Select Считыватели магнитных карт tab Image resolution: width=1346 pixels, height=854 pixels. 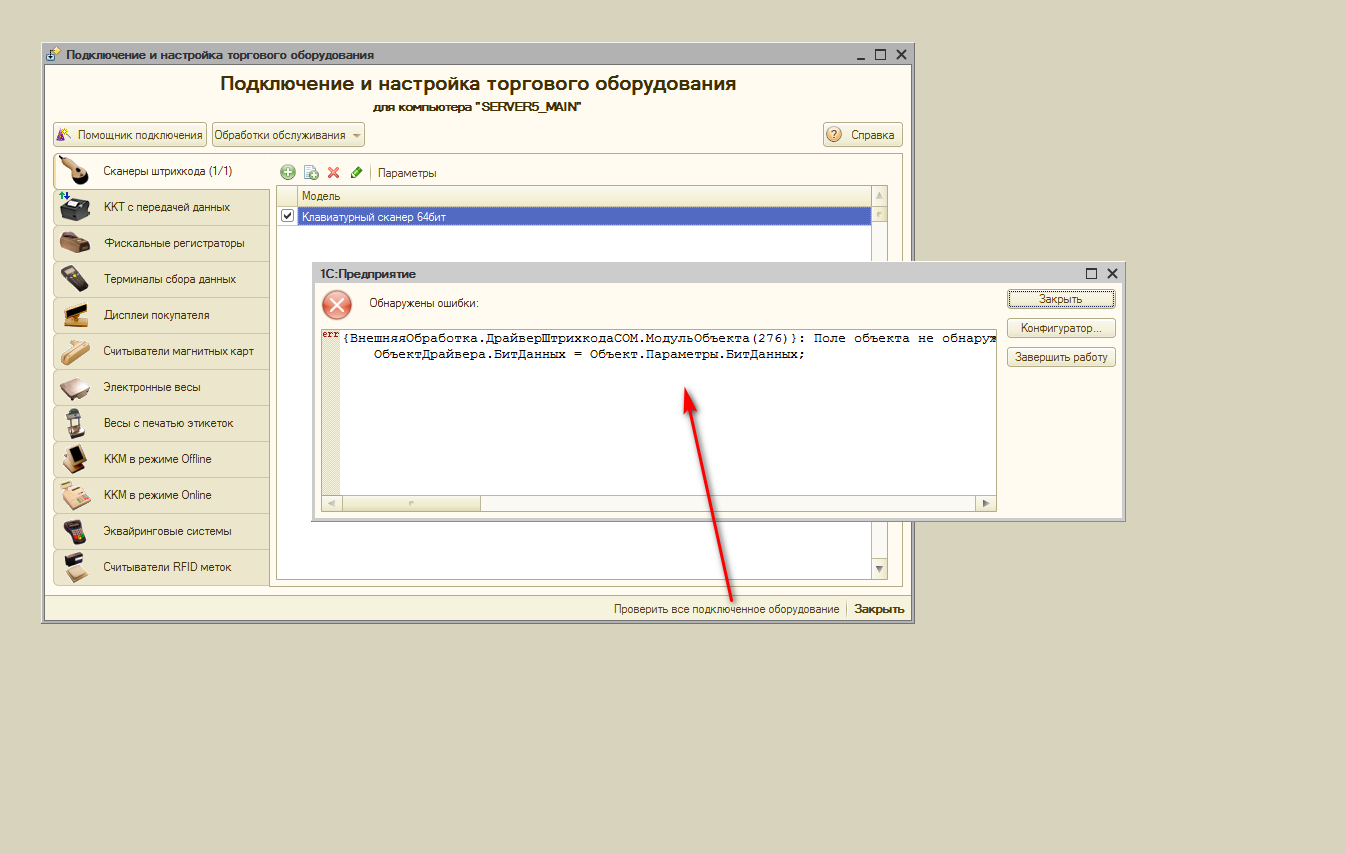pos(161,351)
